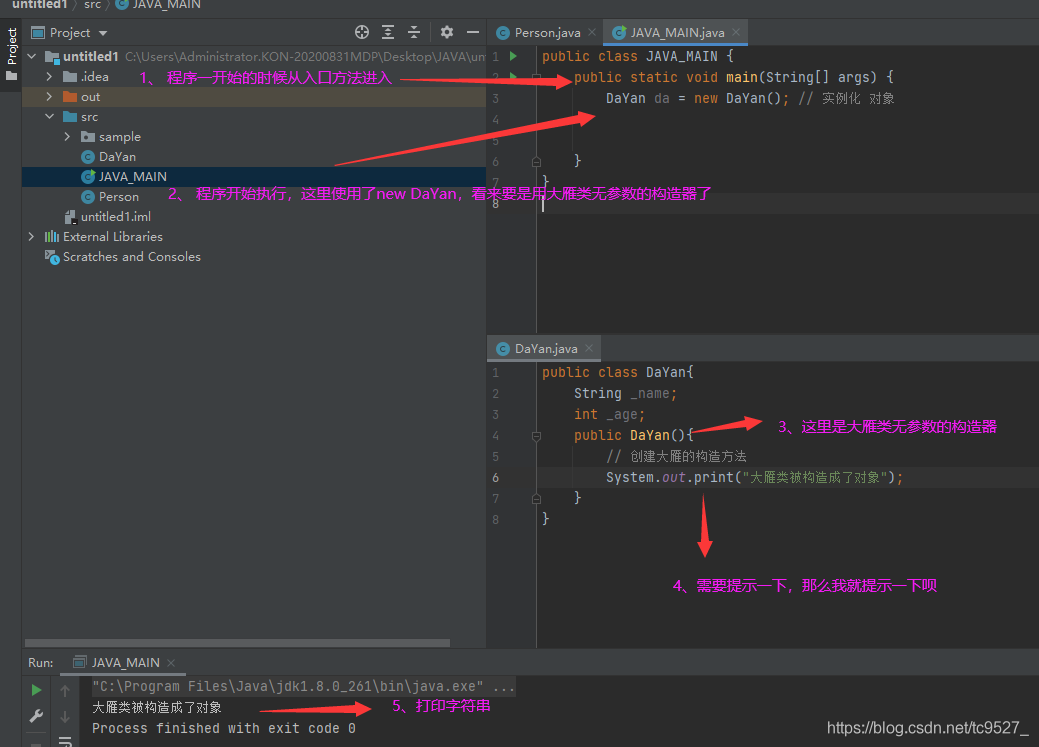Screen dimensions: 1039x747
Task: Close the JAVA_MAIN.java editor tab
Action: (736, 32)
